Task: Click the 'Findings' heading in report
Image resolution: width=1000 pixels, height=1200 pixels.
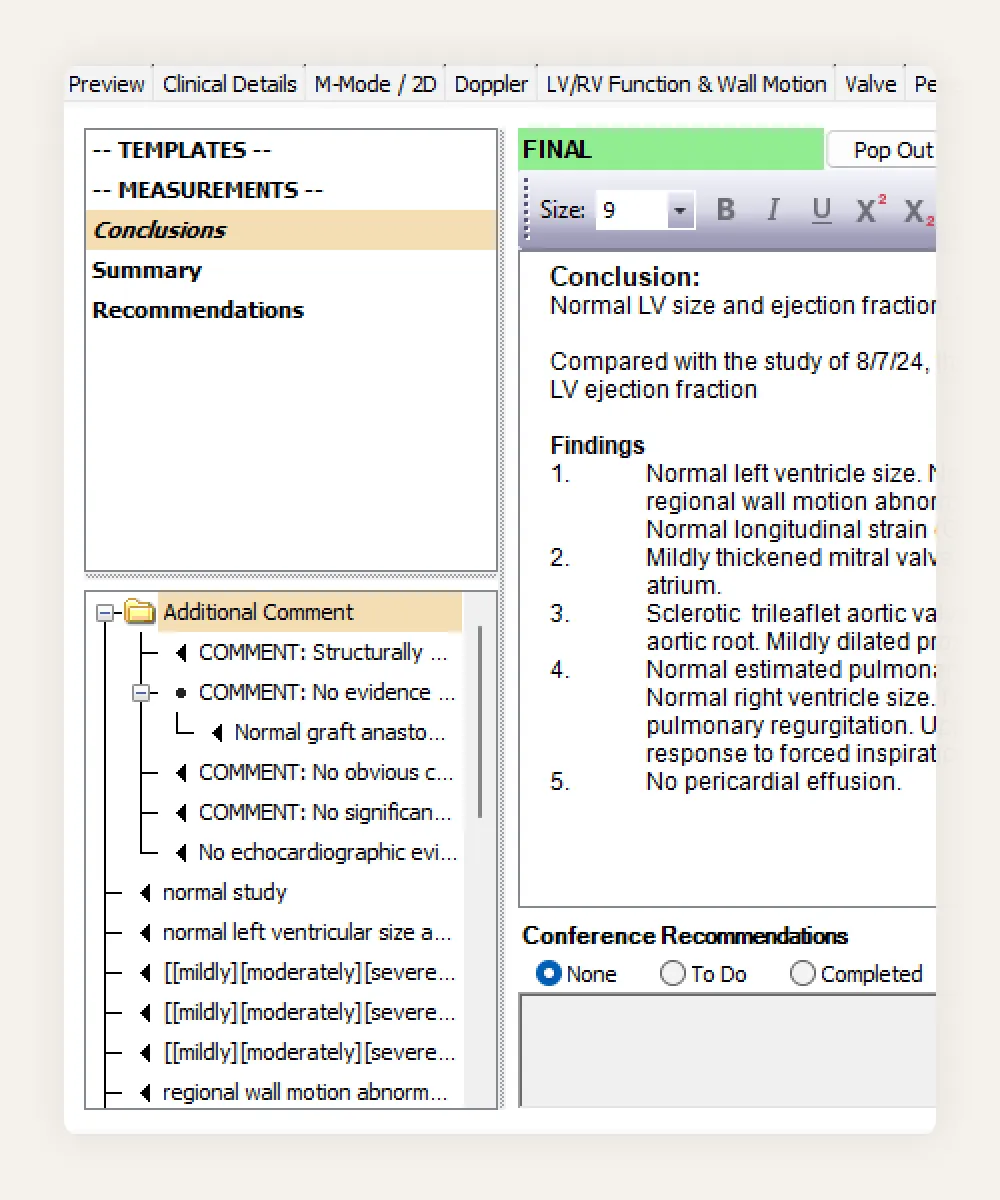Action: click(x=598, y=445)
